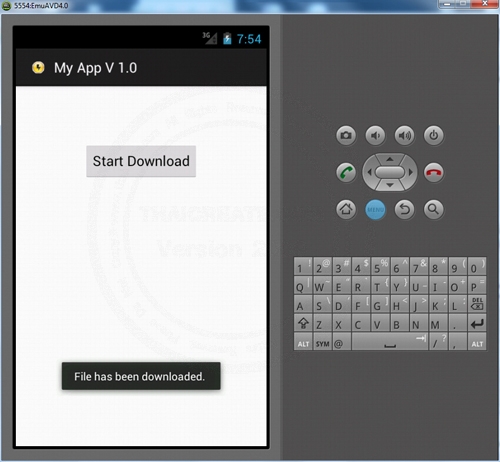Screen dimensions: 500x462
Task: Click the @ key on keyboard
Action: [x=341, y=343]
